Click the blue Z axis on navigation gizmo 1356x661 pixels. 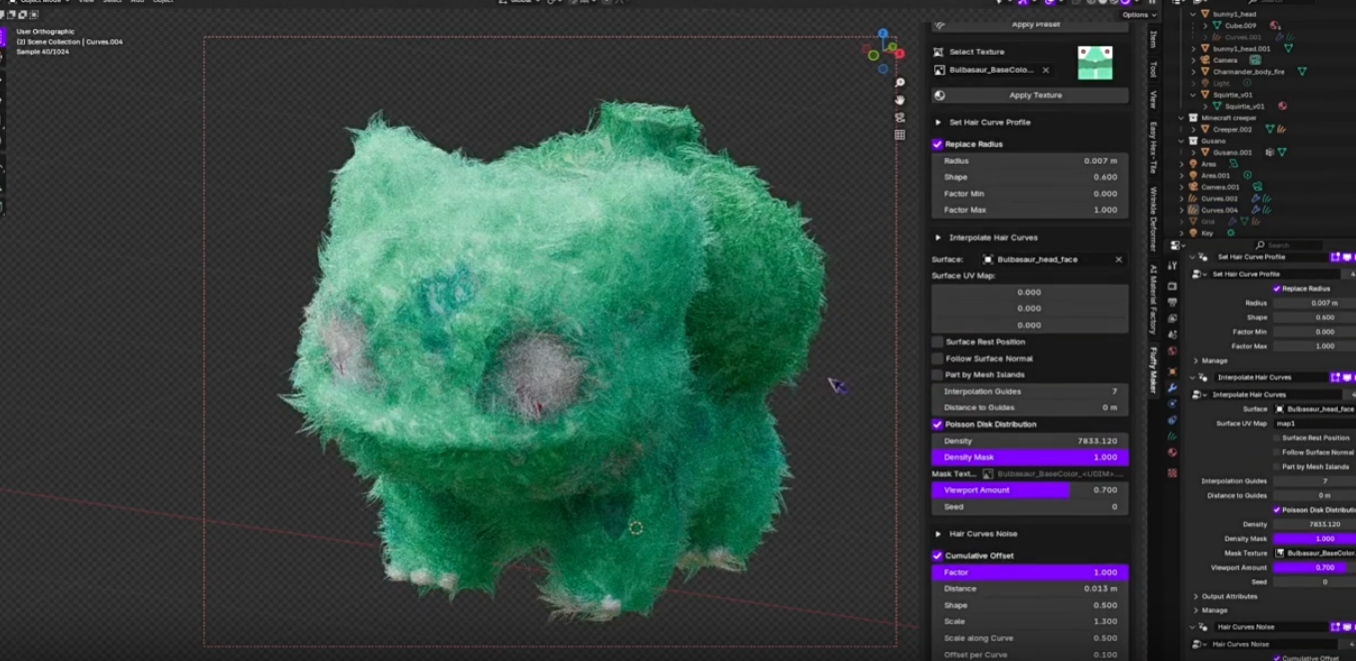[883, 35]
